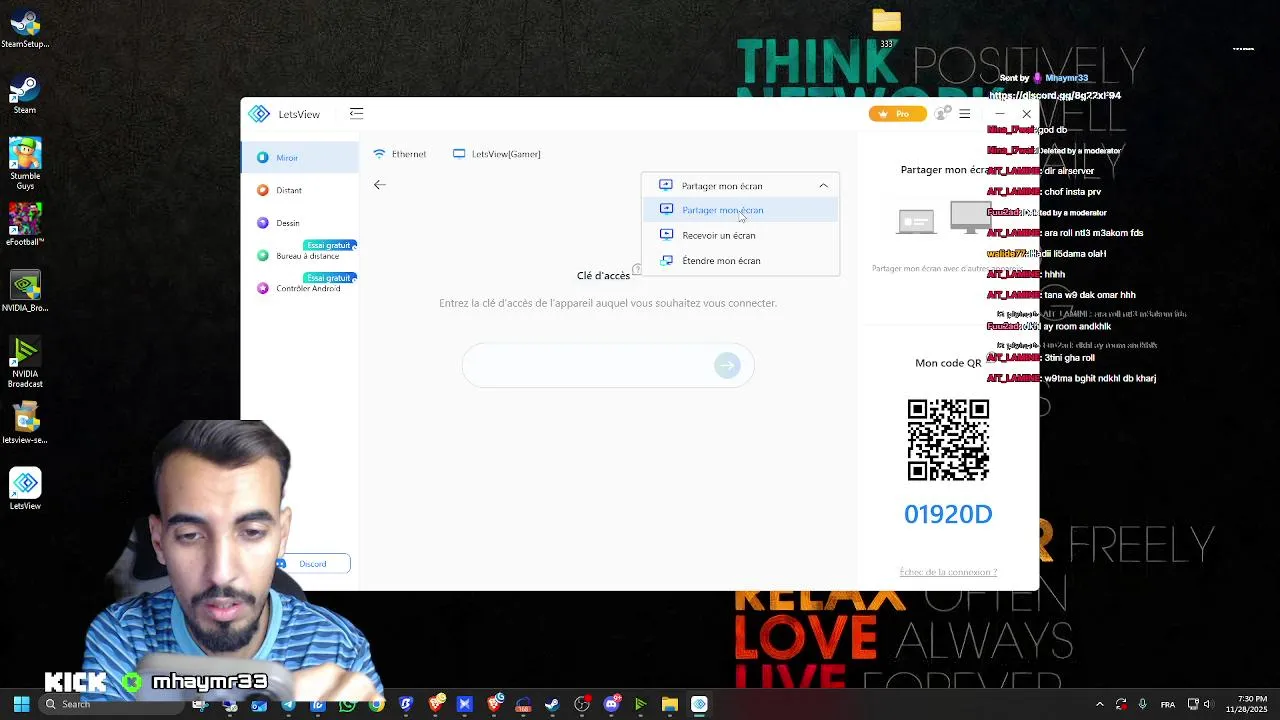Submit the access key with the arrow button
Viewport: 1280px width, 720px height.
(727, 366)
